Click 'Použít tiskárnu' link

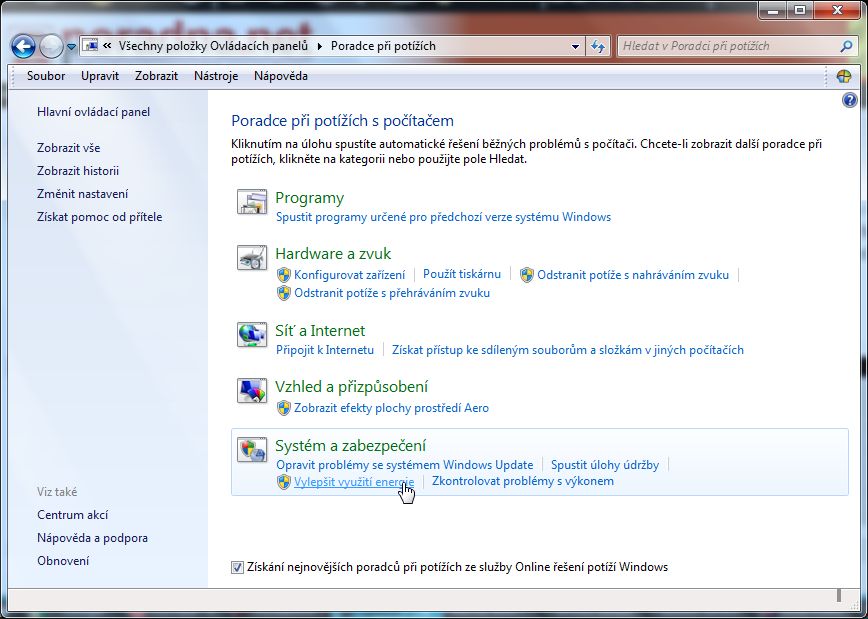pos(462,274)
